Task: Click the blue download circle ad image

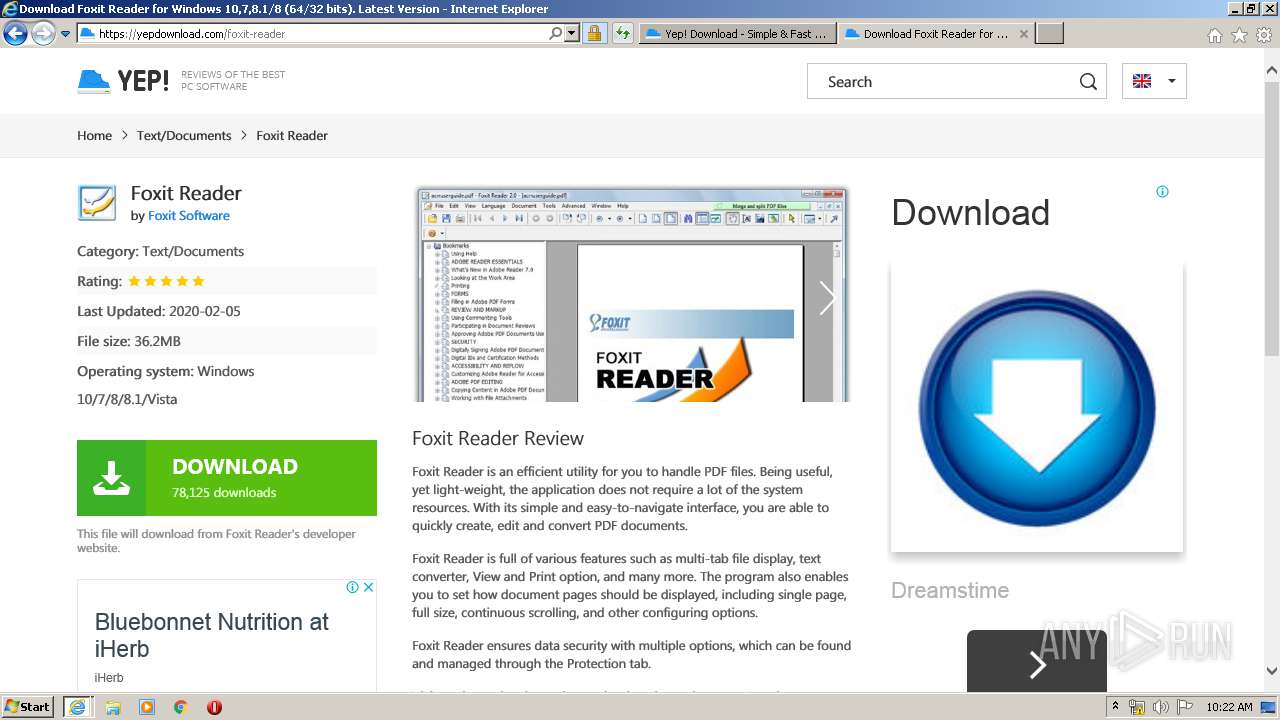Action: (x=1037, y=407)
